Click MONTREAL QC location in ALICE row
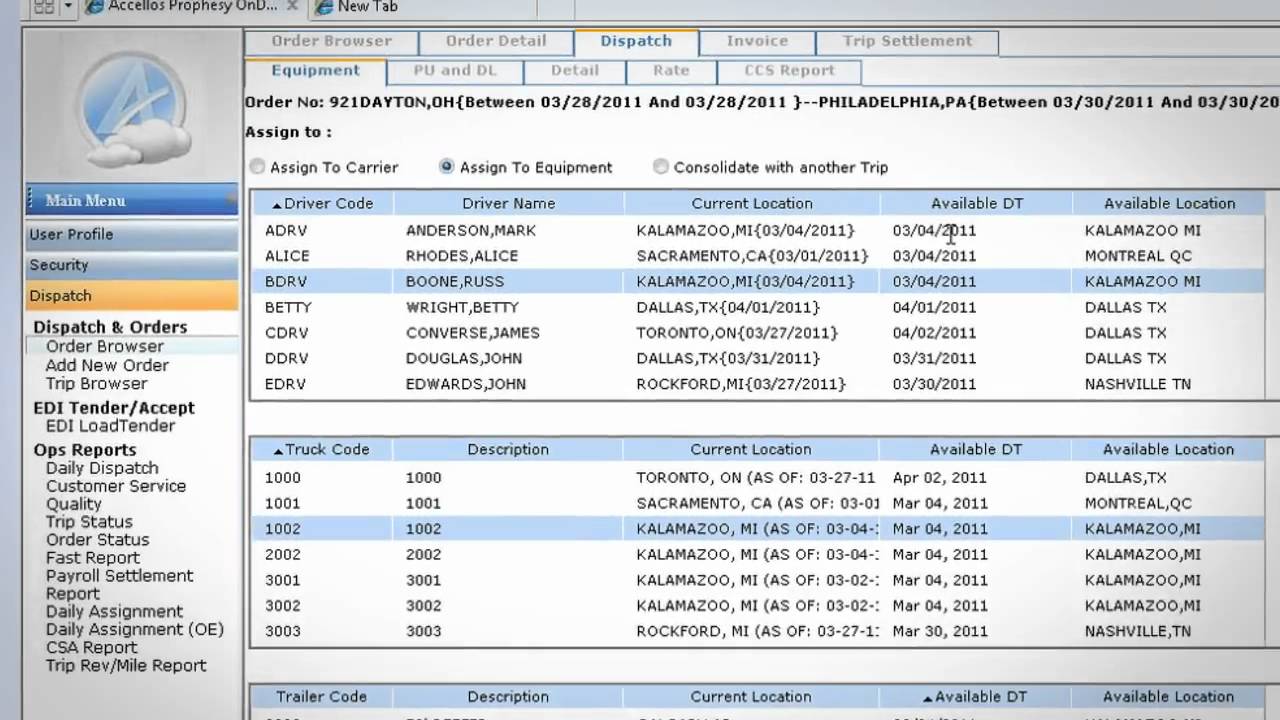This screenshot has width=1280, height=720. pyautogui.click(x=1138, y=256)
